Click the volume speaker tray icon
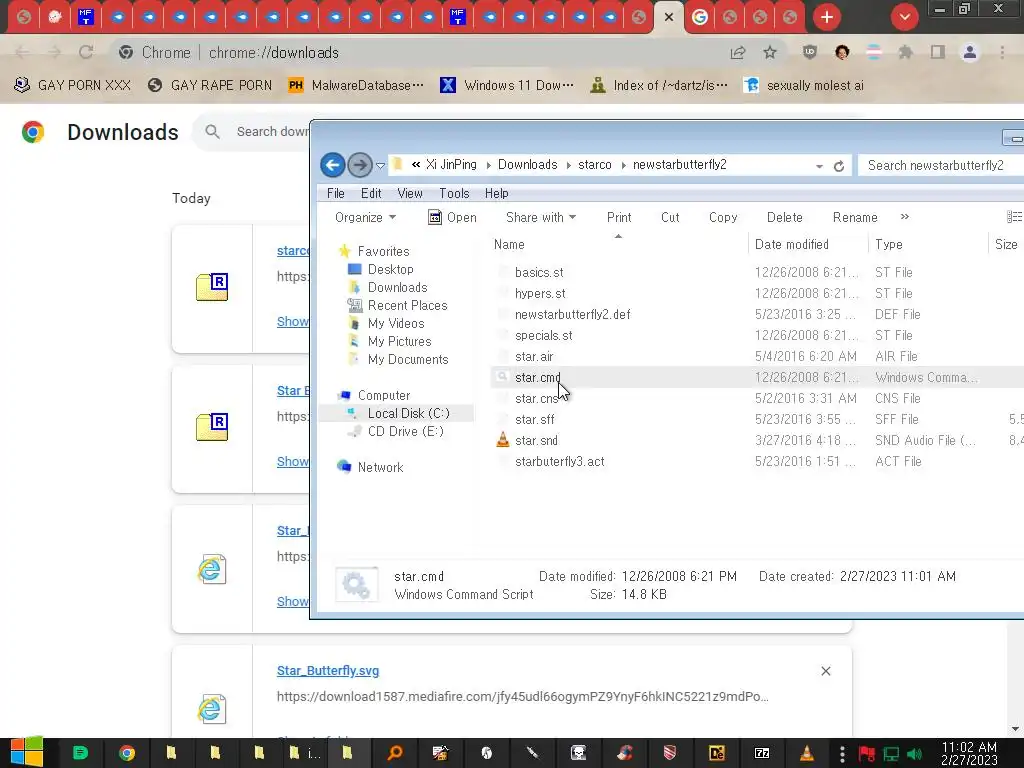 click(x=914, y=754)
